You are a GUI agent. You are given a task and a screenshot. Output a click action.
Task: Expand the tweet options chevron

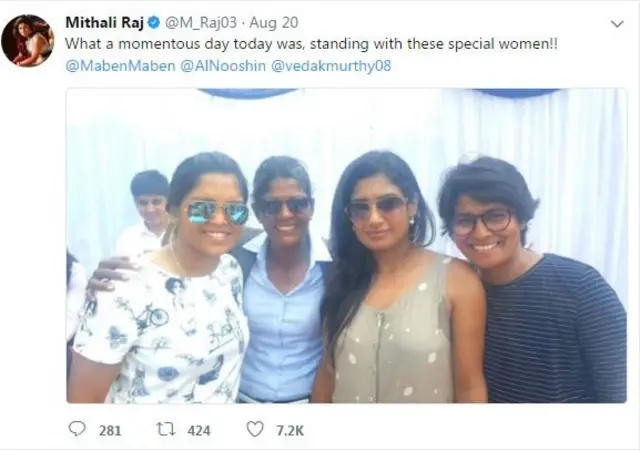[x=617, y=22]
